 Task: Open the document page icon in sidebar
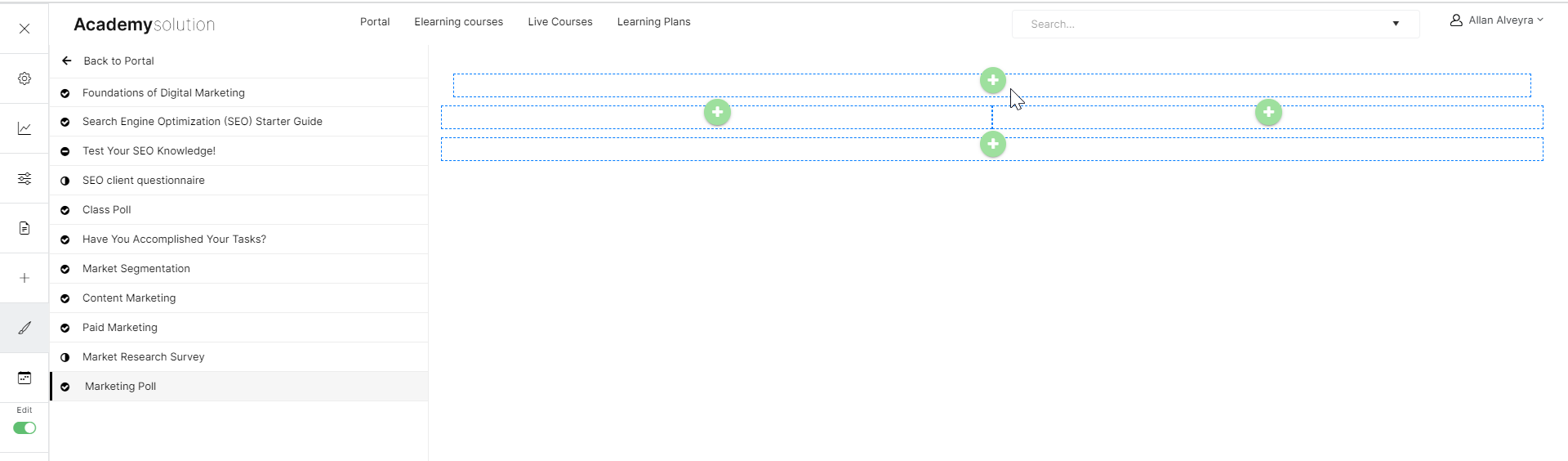coord(24,228)
